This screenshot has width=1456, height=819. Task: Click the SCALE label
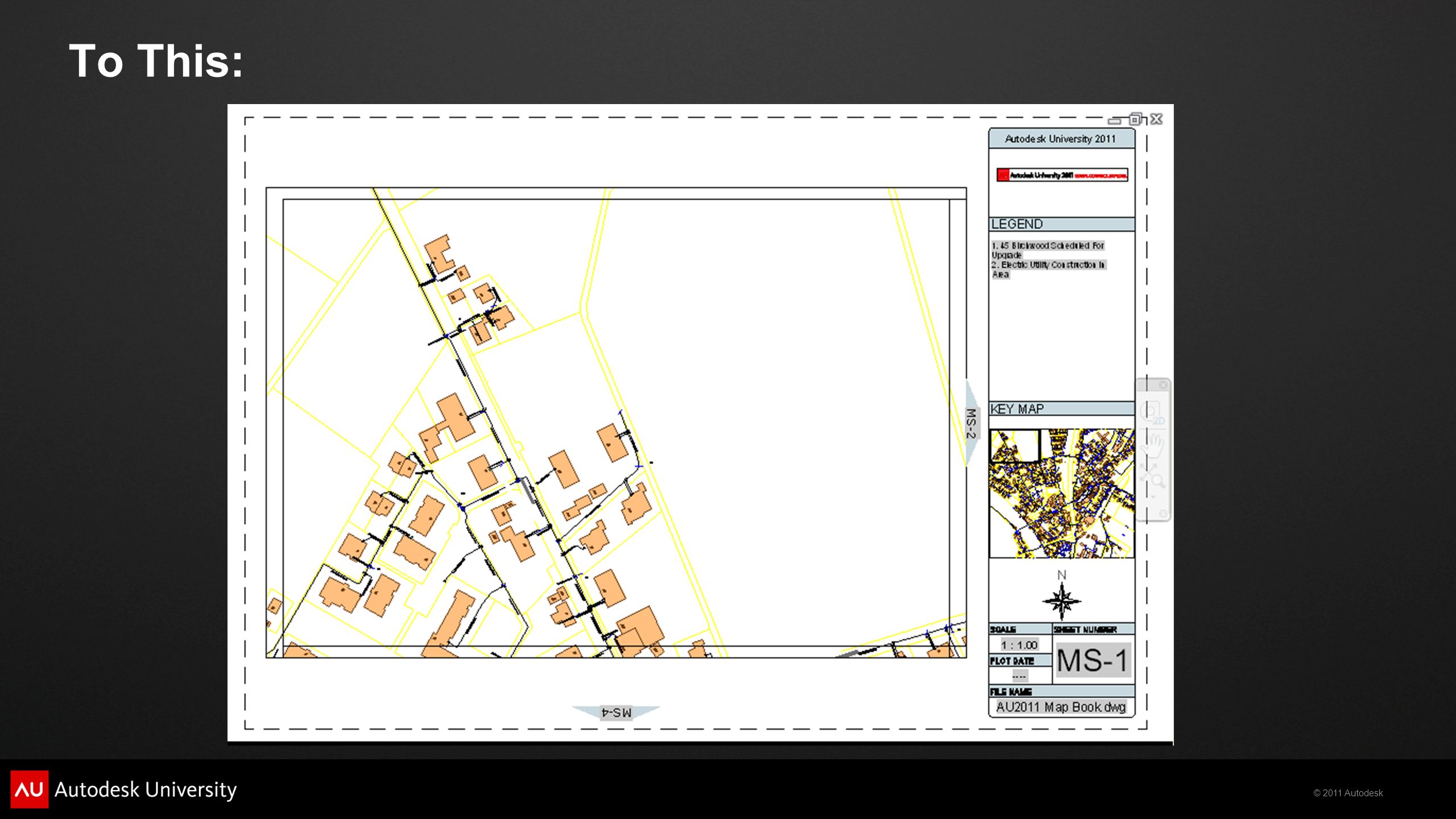pos(1003,630)
